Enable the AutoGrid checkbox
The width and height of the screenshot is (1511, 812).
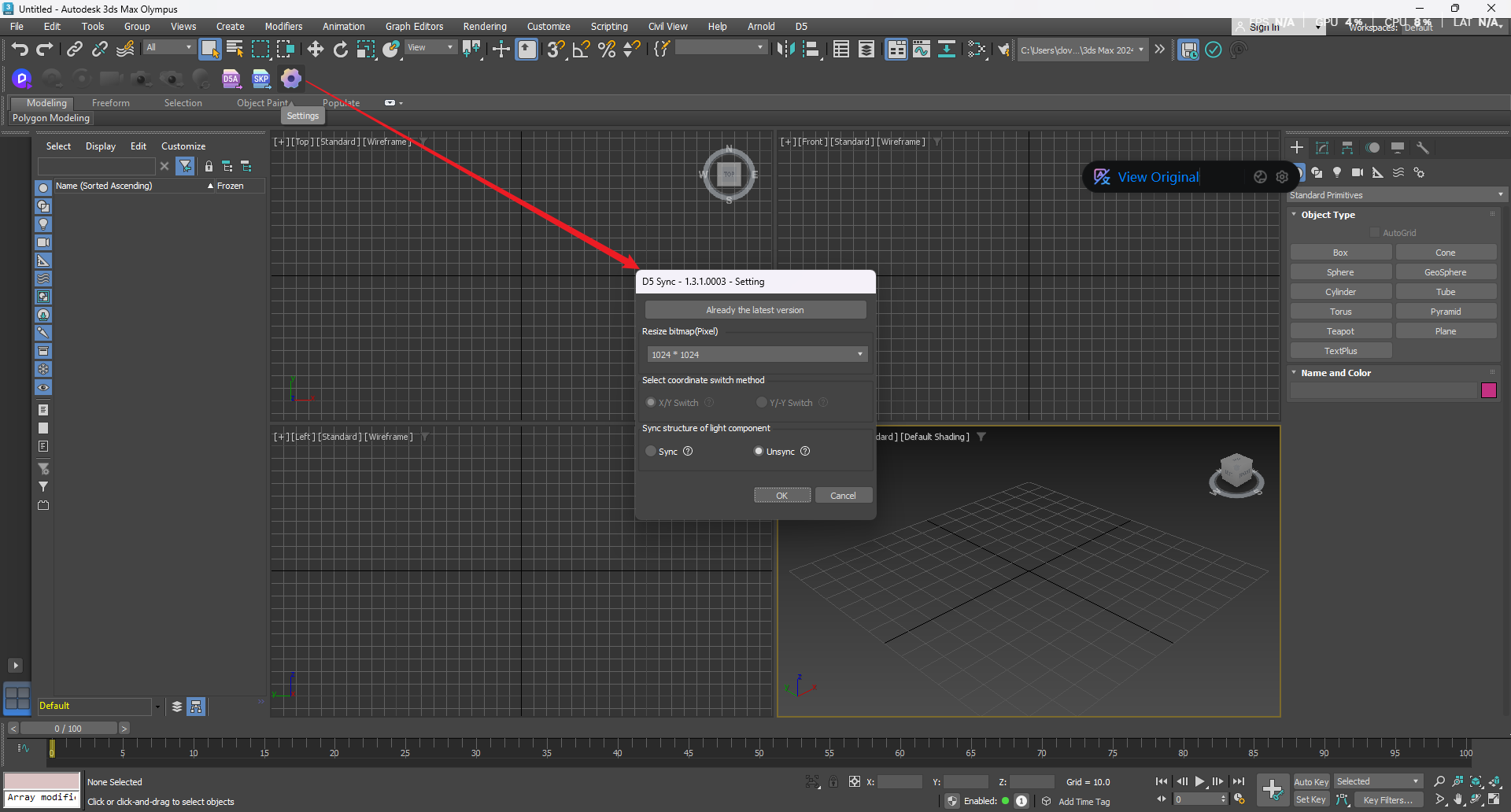coord(1375,233)
